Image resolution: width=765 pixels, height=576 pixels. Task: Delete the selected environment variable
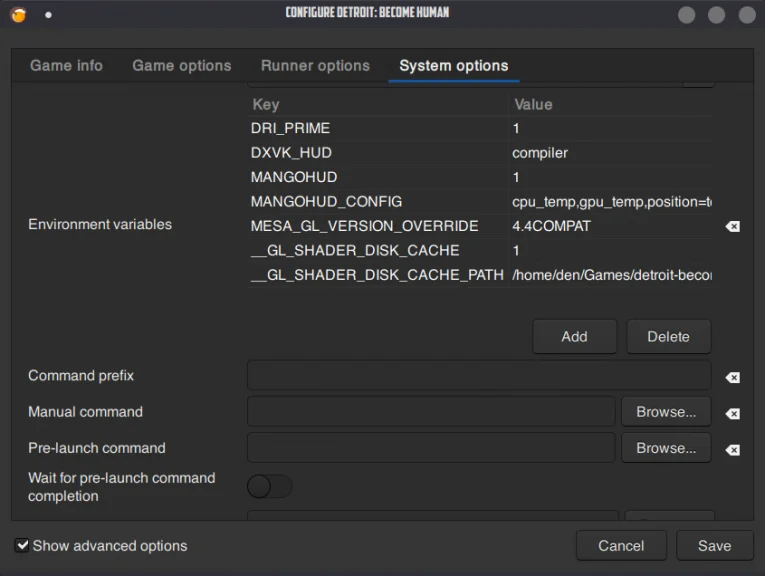click(x=668, y=337)
